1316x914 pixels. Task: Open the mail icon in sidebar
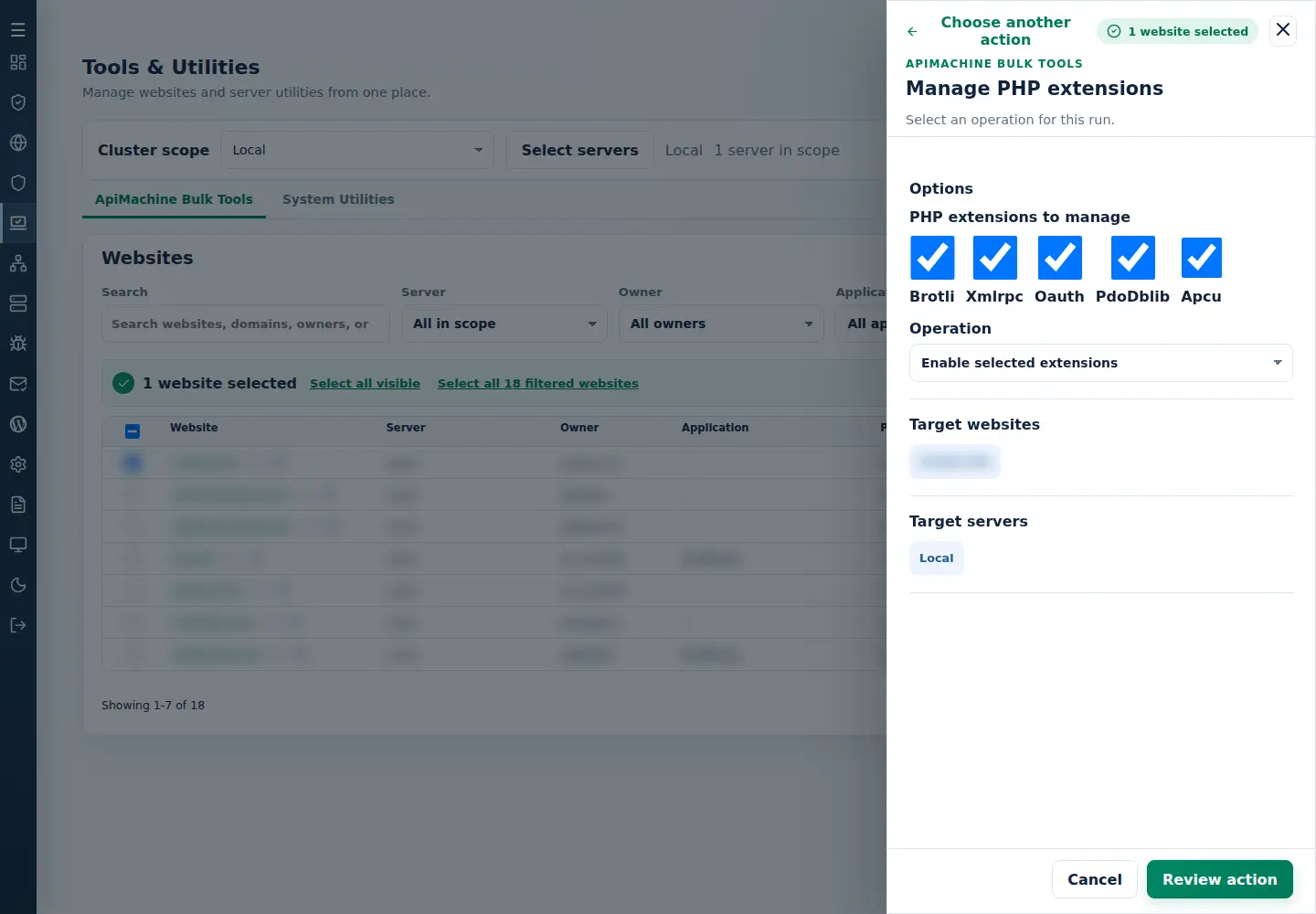[18, 384]
